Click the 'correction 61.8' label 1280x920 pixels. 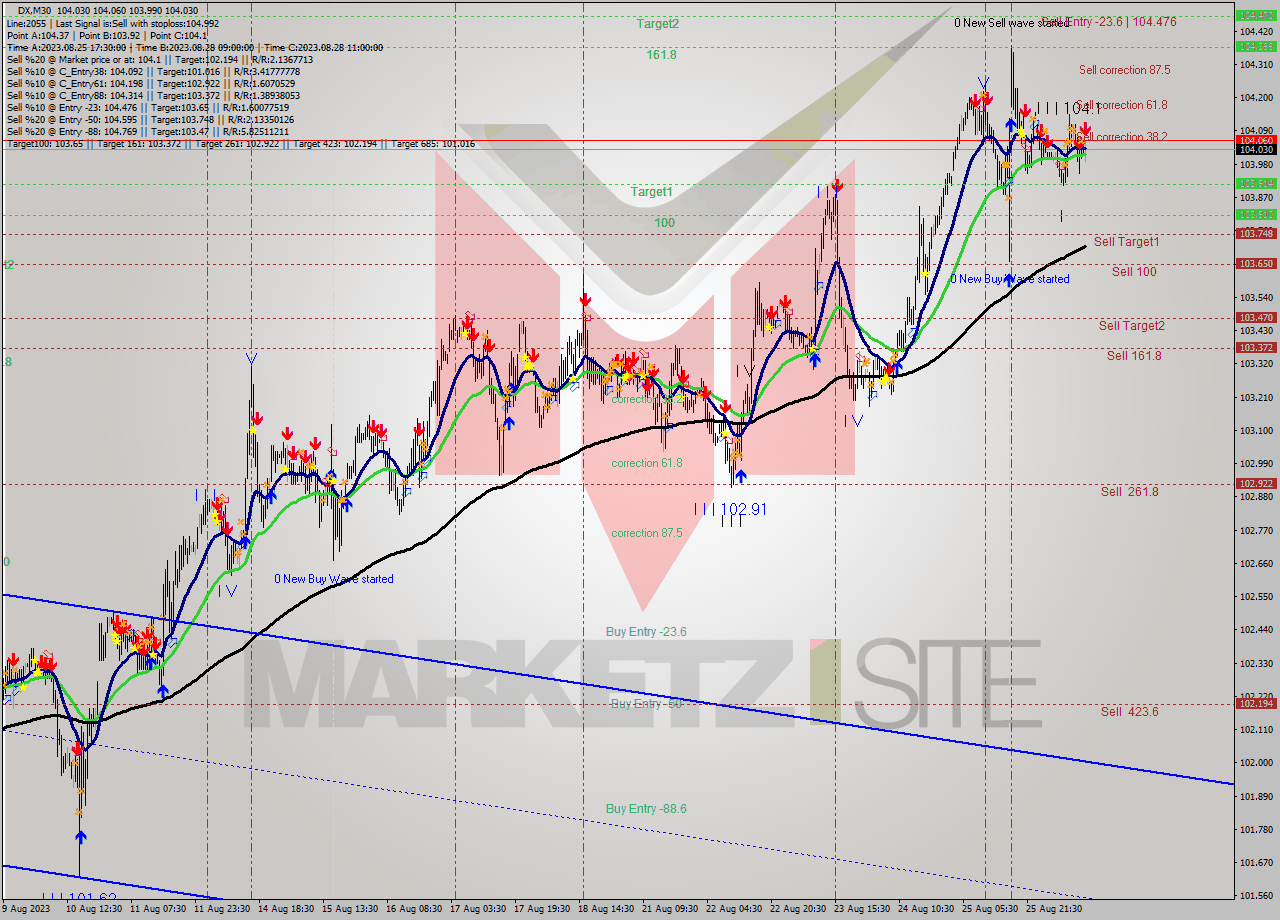pyautogui.click(x=647, y=463)
